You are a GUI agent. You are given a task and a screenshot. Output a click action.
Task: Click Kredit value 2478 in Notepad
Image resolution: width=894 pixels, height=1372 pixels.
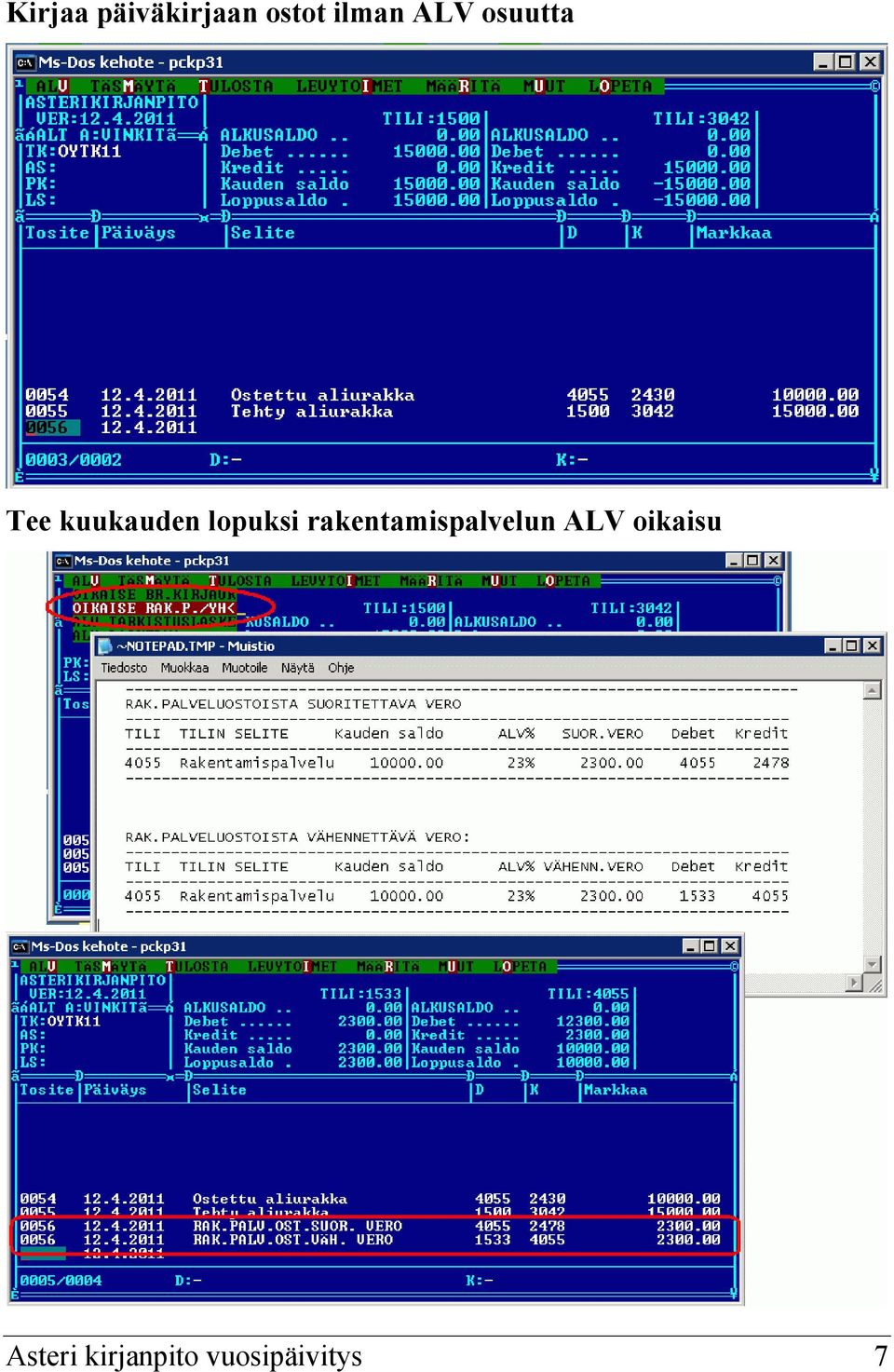(x=771, y=763)
